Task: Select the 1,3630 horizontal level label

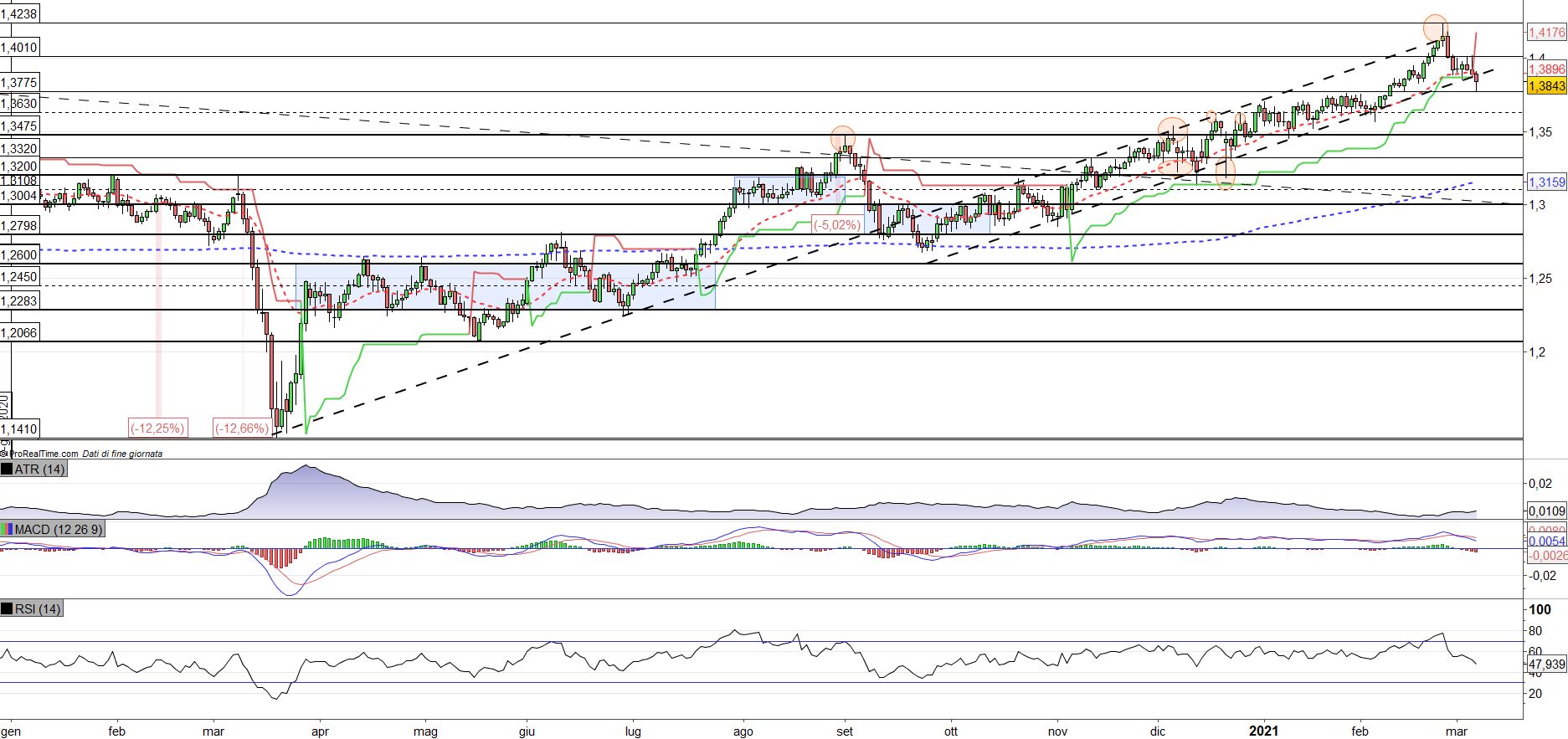Action: click(19, 103)
